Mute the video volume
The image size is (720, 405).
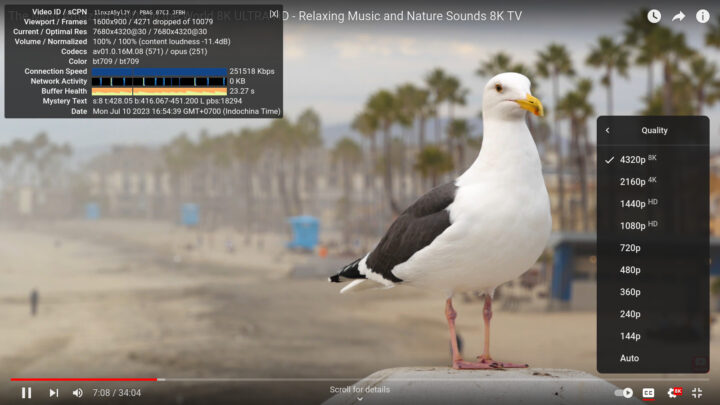click(x=78, y=393)
